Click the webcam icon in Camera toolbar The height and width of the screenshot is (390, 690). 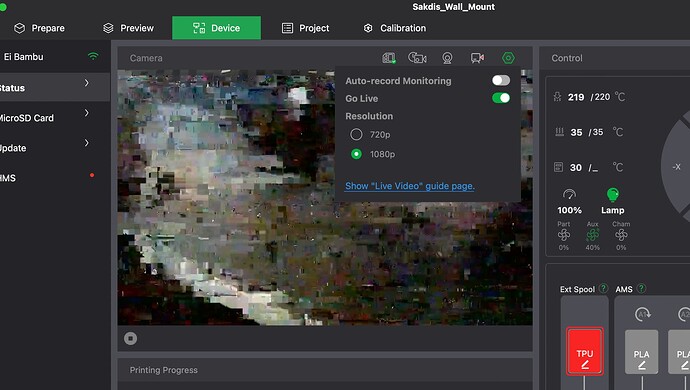[x=447, y=58]
